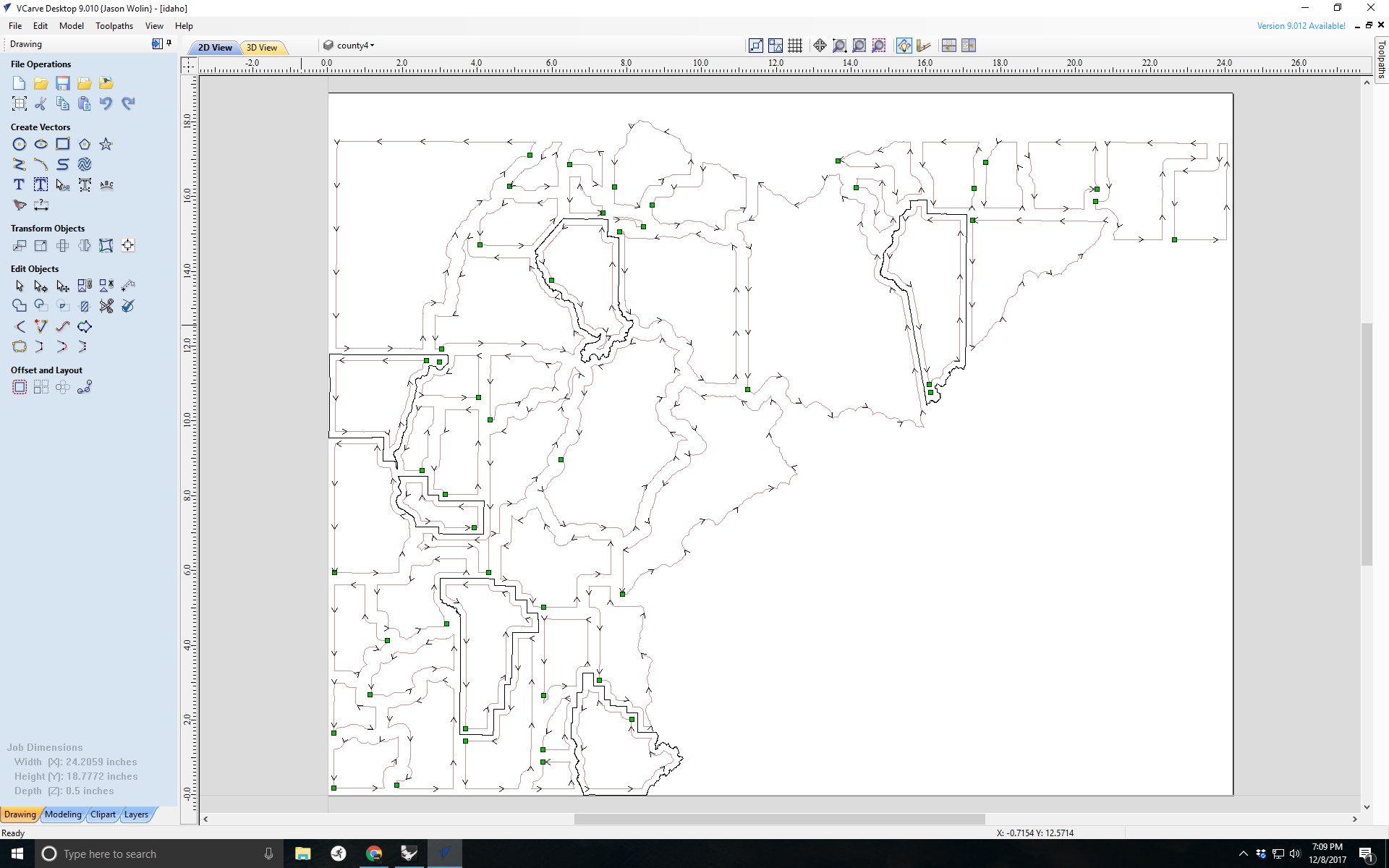Open the Join Vectors tool

coord(20,346)
